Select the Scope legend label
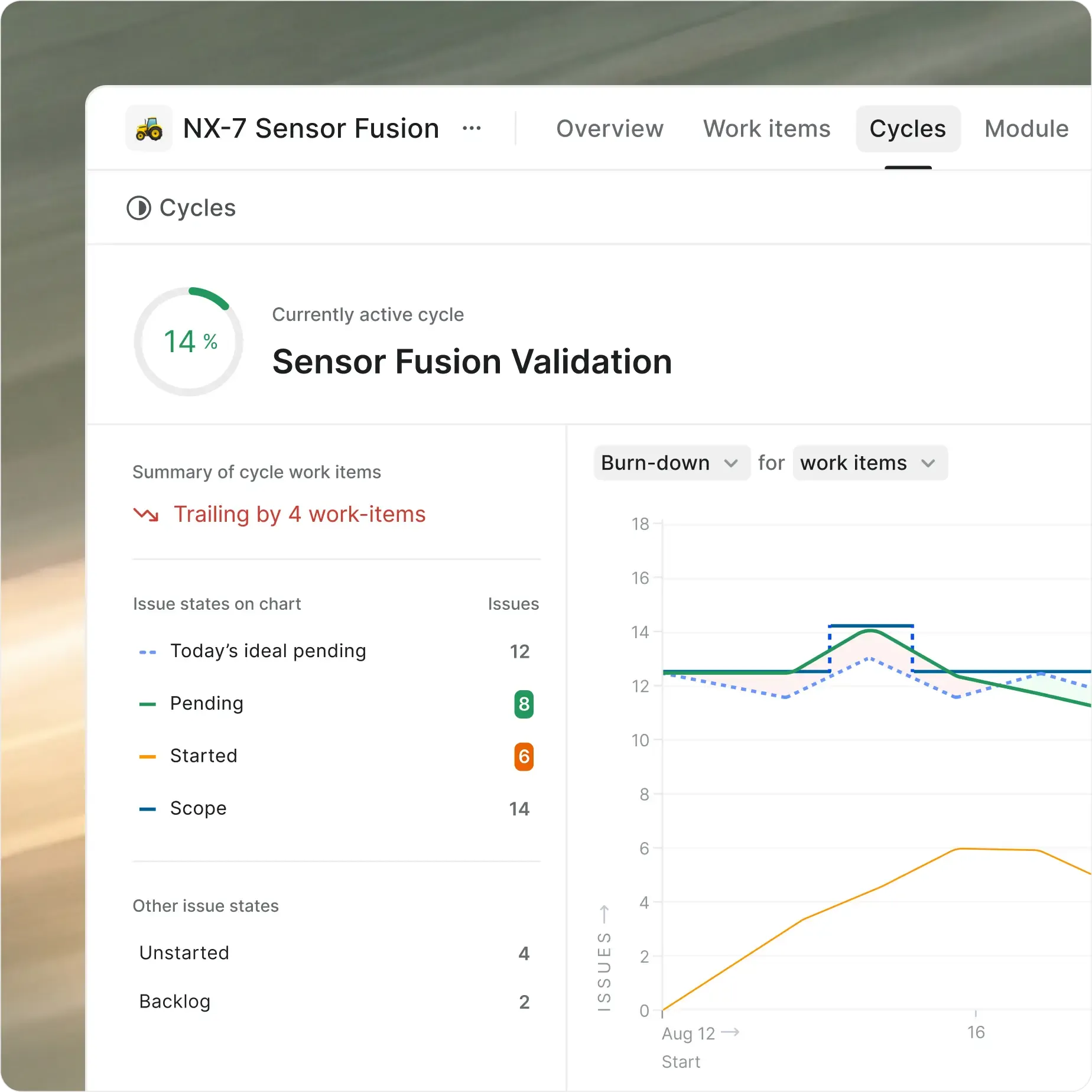 pyautogui.click(x=199, y=808)
